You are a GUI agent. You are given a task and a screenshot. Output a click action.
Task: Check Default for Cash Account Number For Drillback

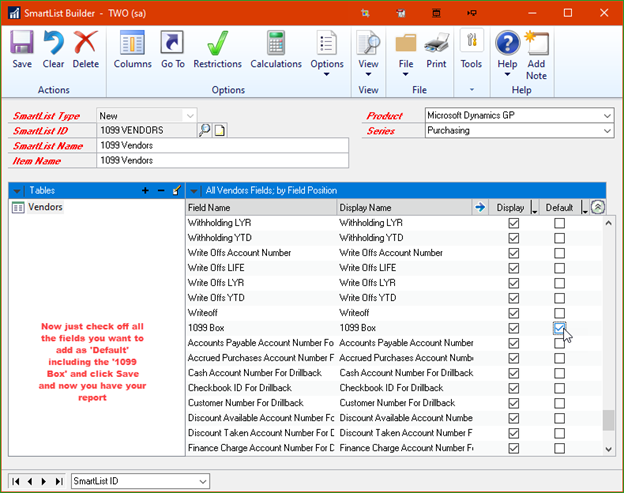coord(559,373)
